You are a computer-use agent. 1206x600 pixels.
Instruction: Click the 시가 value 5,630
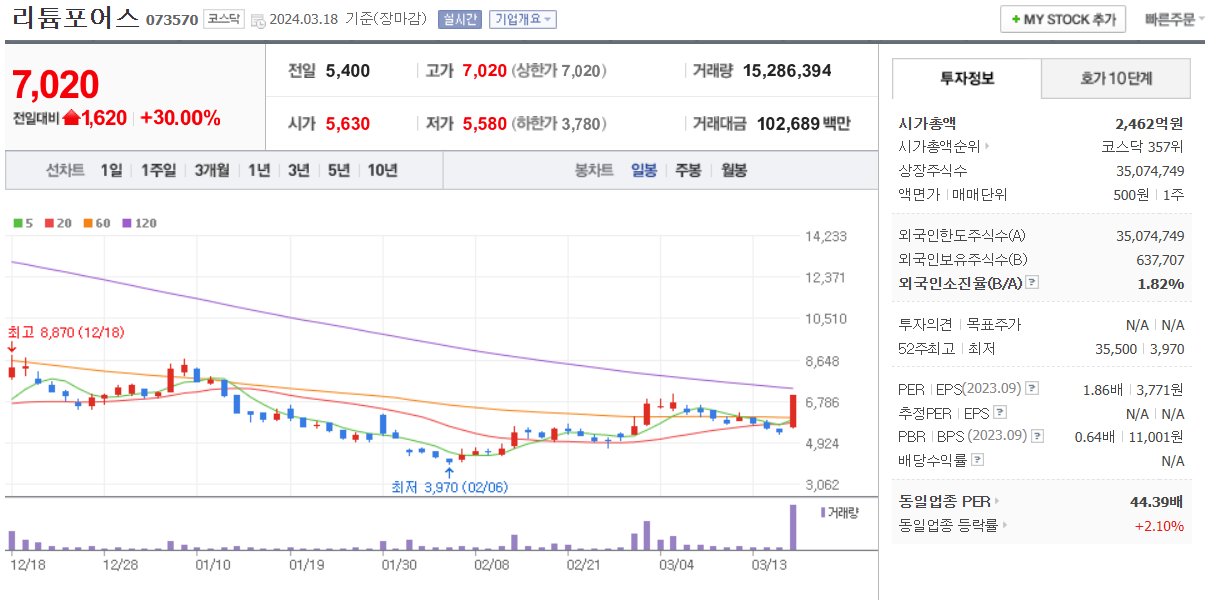click(x=348, y=124)
